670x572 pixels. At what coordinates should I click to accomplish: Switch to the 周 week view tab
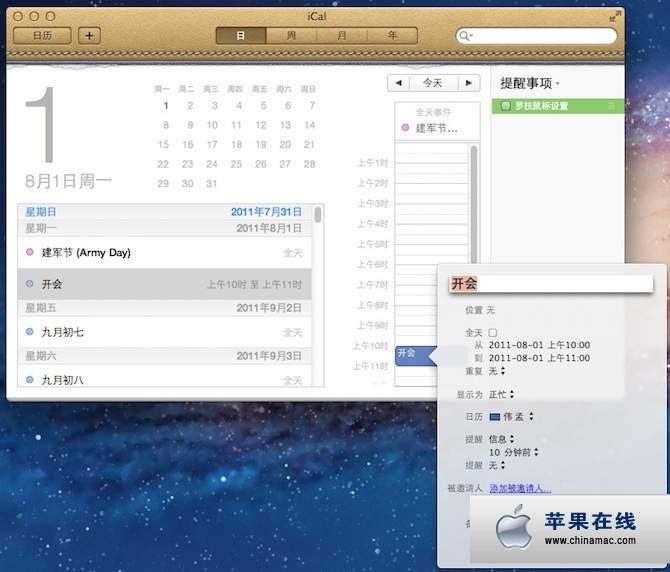coord(291,36)
